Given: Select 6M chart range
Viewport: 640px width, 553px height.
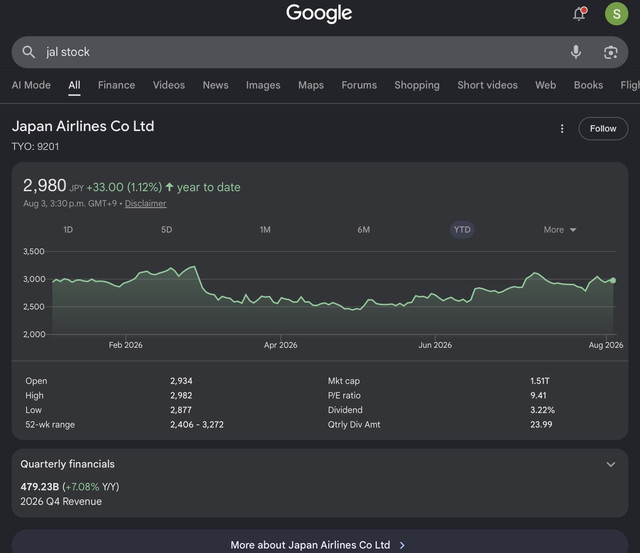Looking at the screenshot, I should pos(364,230).
